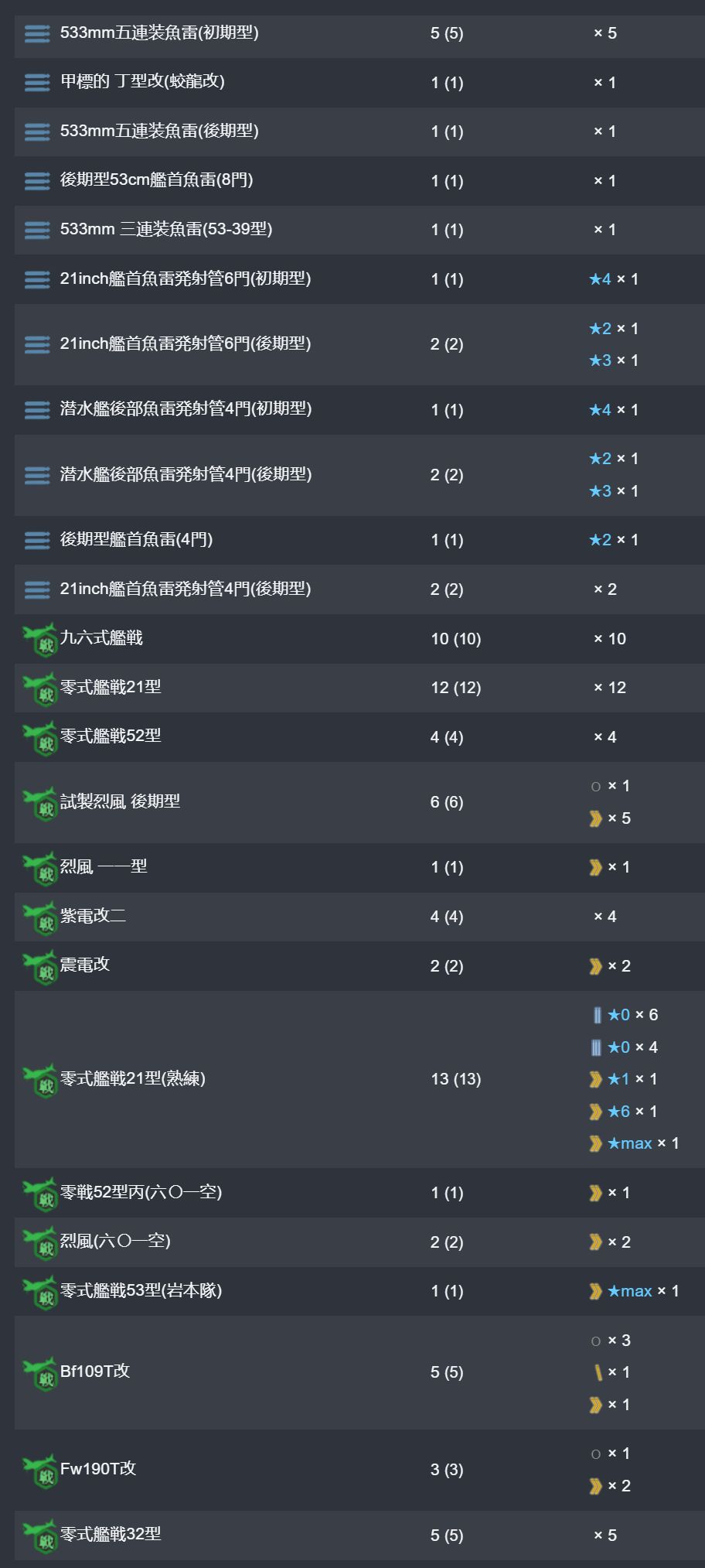Select fighter plane icon next to 九六式艦戦

point(40,639)
